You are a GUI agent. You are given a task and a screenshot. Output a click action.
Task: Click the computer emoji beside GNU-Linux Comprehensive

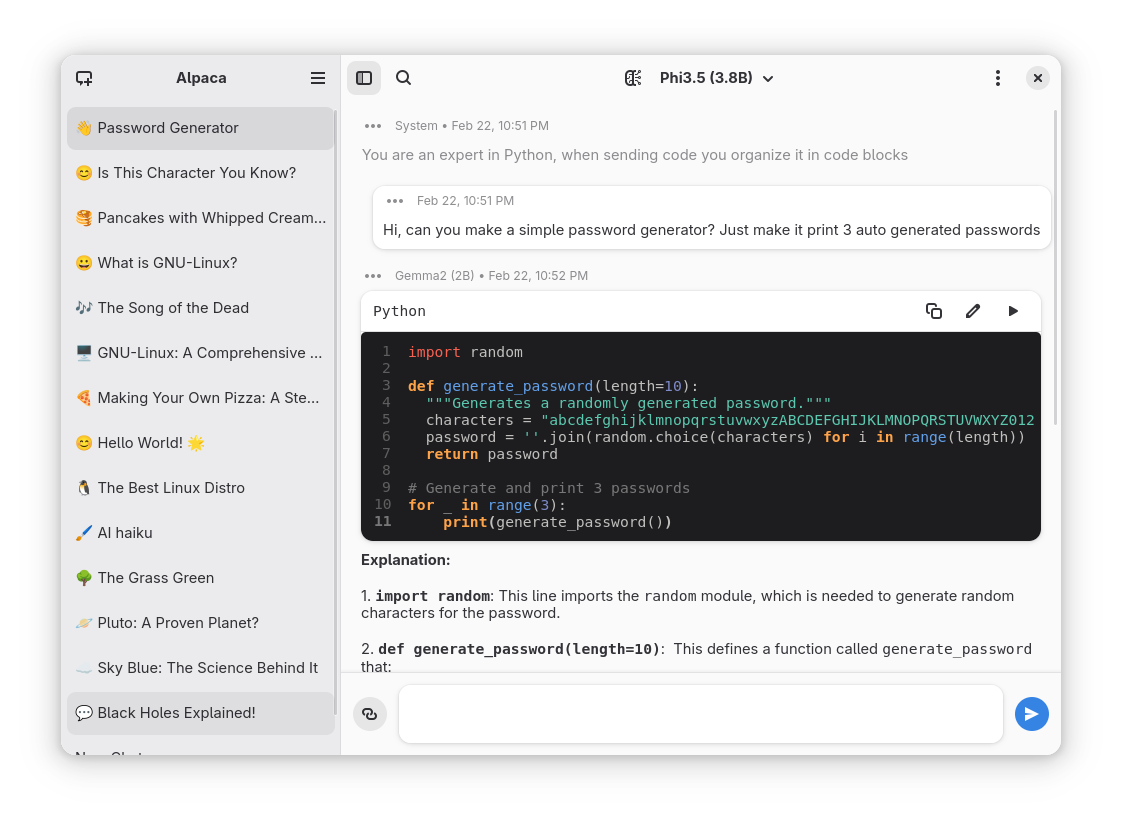tap(84, 353)
